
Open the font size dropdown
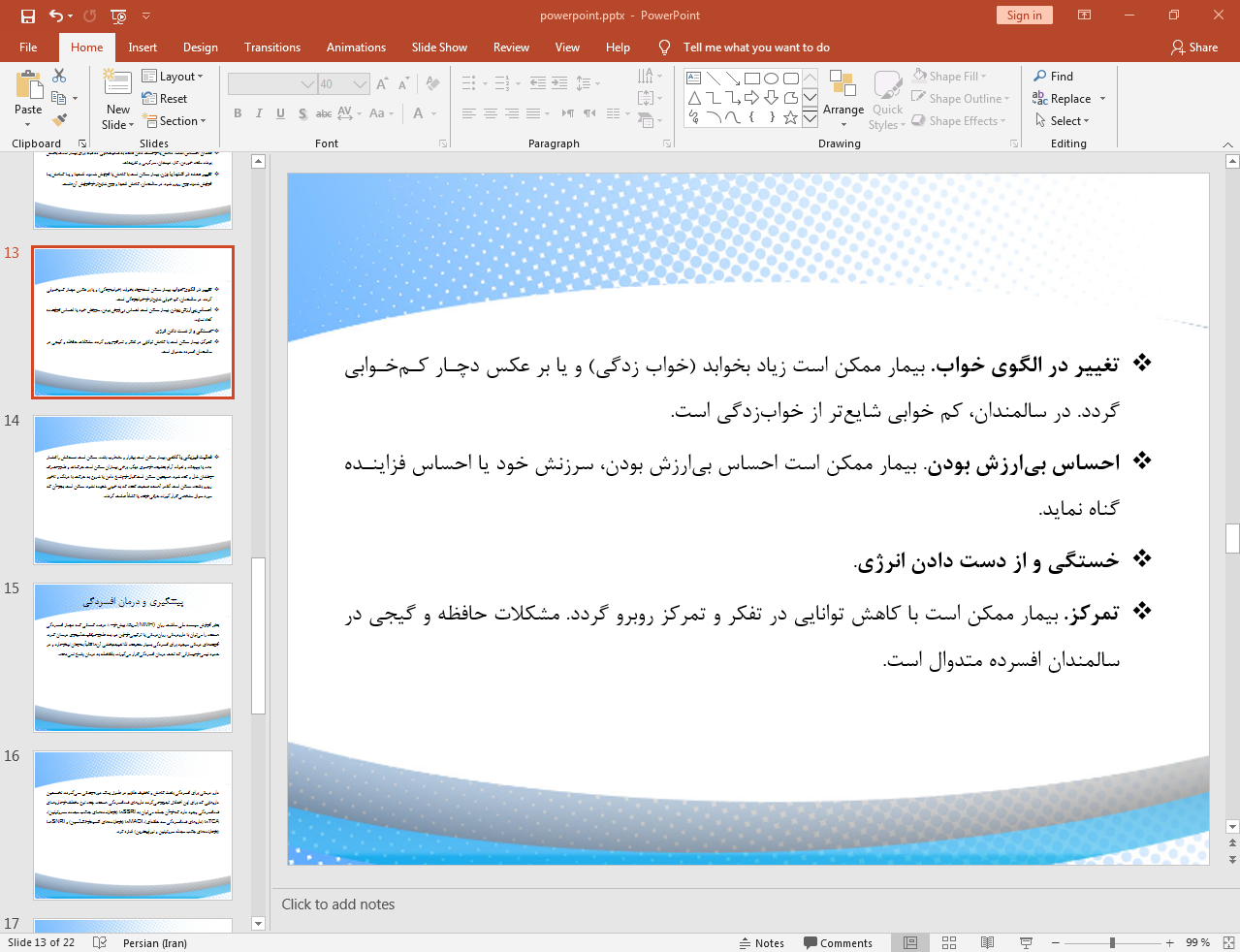[x=361, y=84]
